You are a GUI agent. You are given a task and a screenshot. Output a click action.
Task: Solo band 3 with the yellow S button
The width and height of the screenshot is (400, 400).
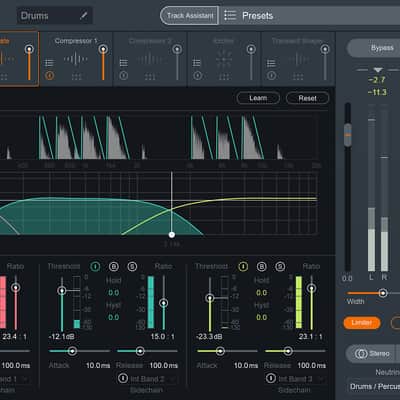click(x=280, y=266)
